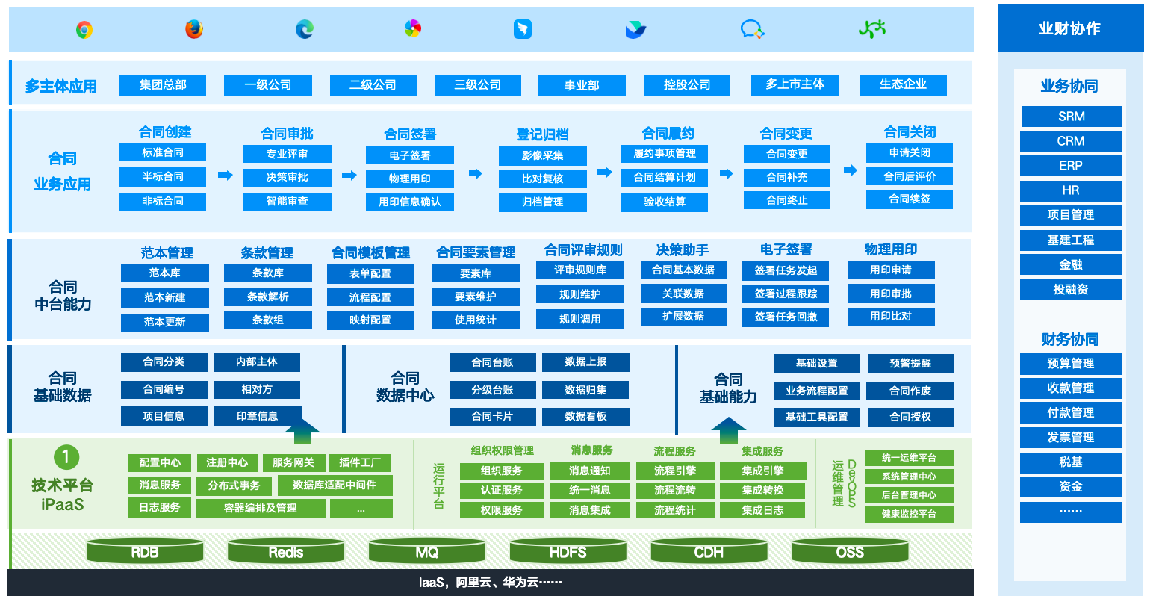Open the 评审规则库 box

[x=581, y=270]
